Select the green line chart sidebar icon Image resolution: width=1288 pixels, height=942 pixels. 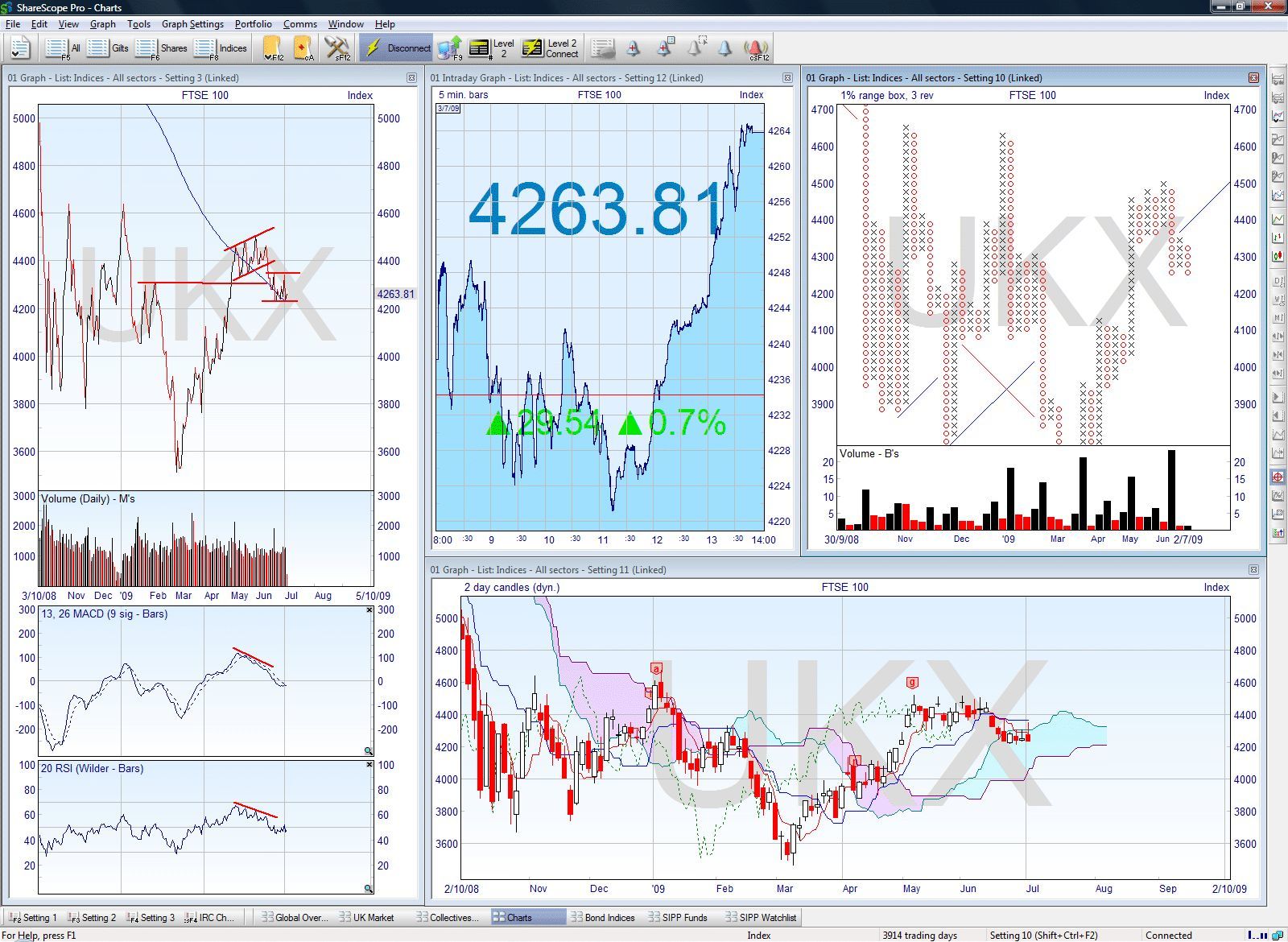tap(1278, 219)
